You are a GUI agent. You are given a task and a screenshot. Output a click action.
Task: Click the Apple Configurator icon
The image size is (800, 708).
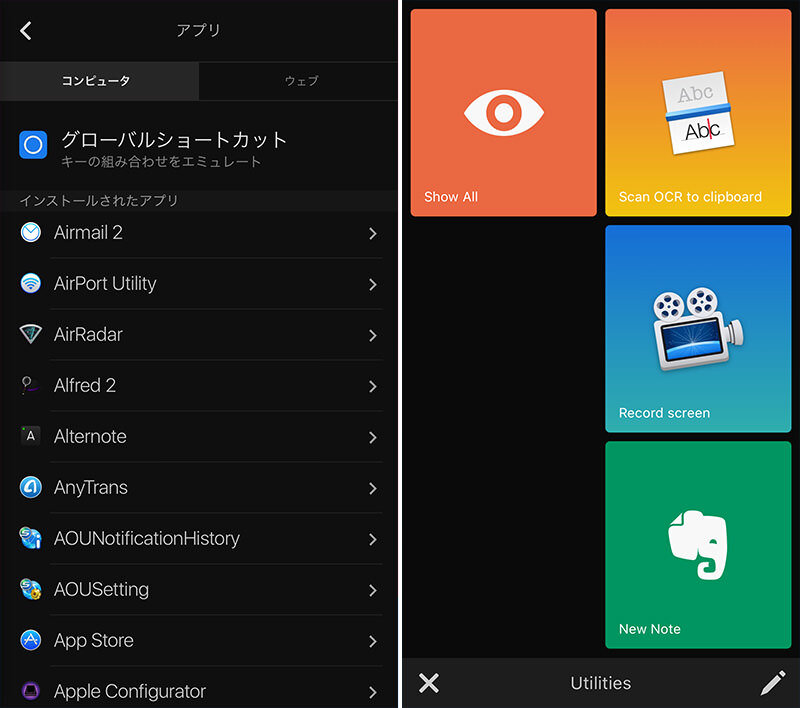(x=31, y=691)
